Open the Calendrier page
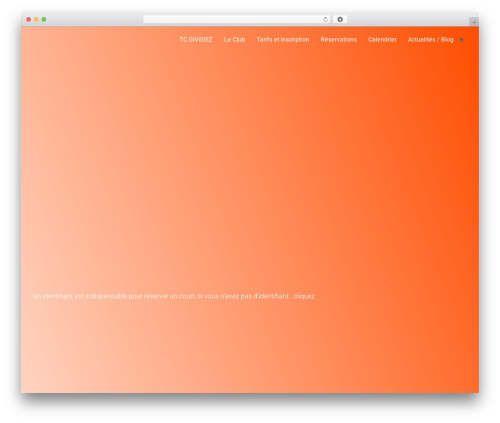This screenshot has height=423, width=500. [x=382, y=40]
